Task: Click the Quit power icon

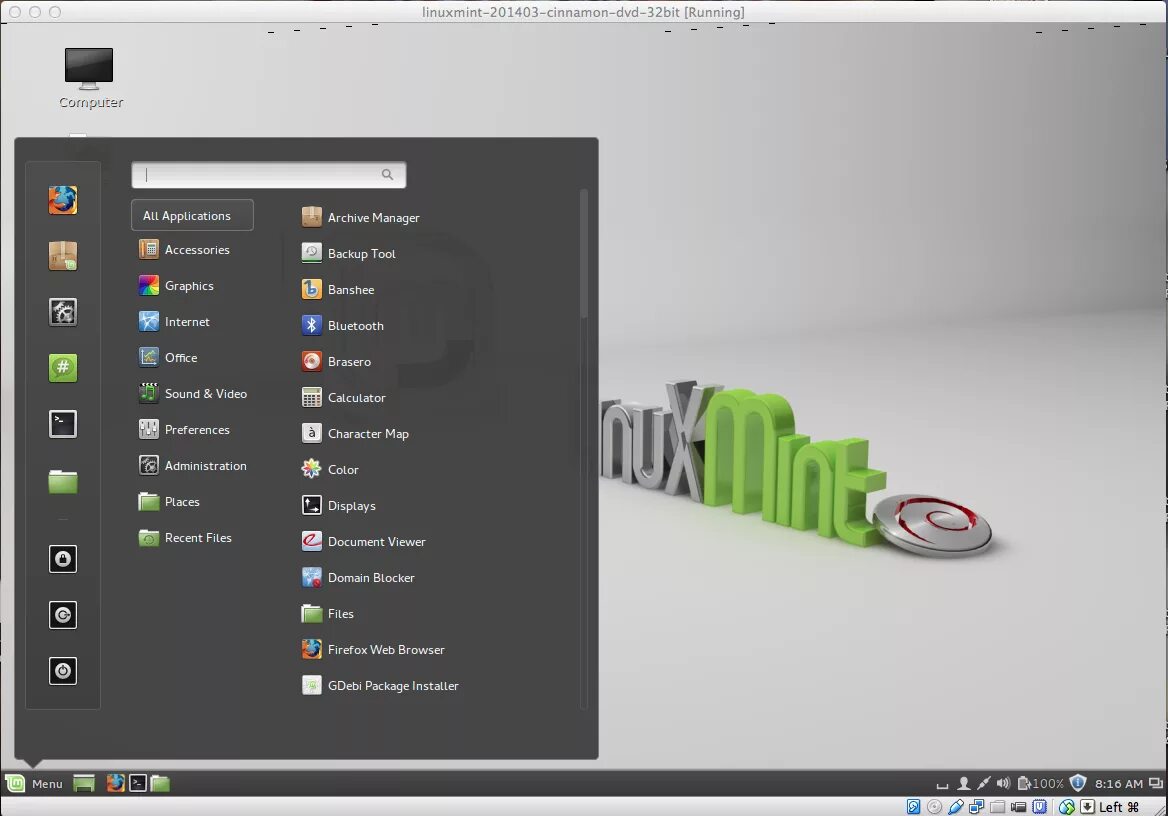Action: [x=63, y=671]
